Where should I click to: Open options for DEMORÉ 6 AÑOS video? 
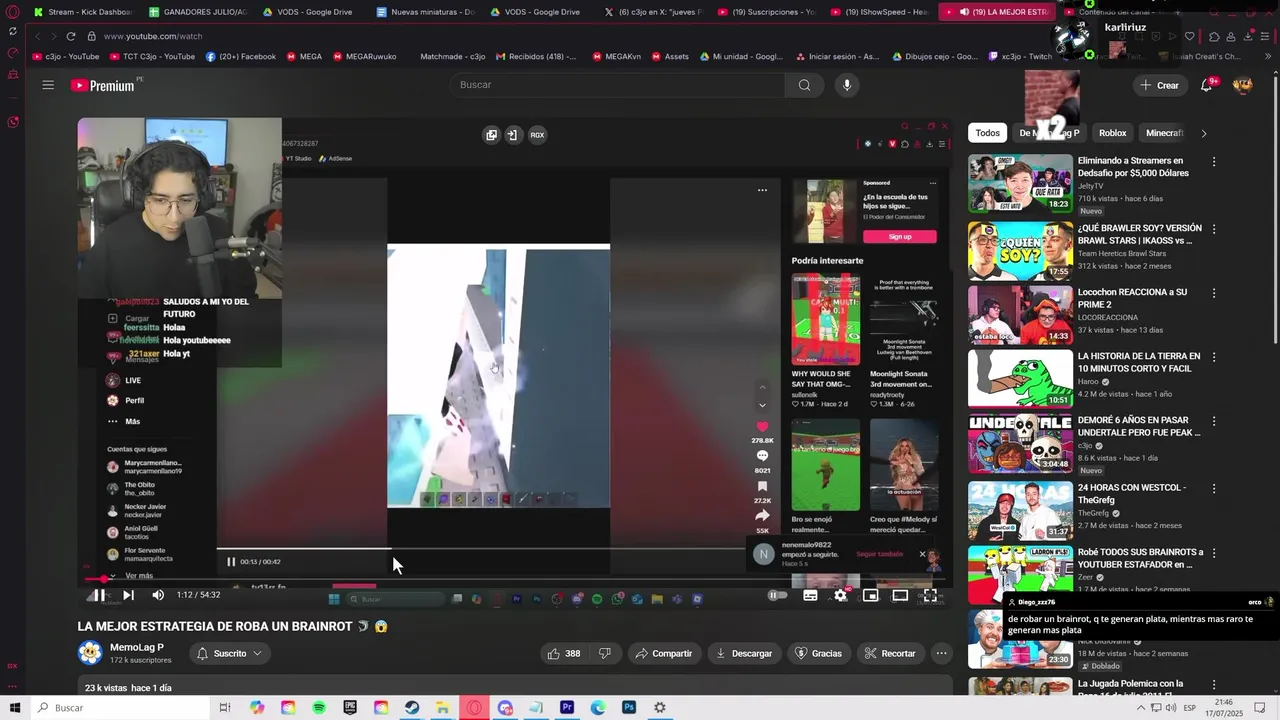[x=1214, y=422]
